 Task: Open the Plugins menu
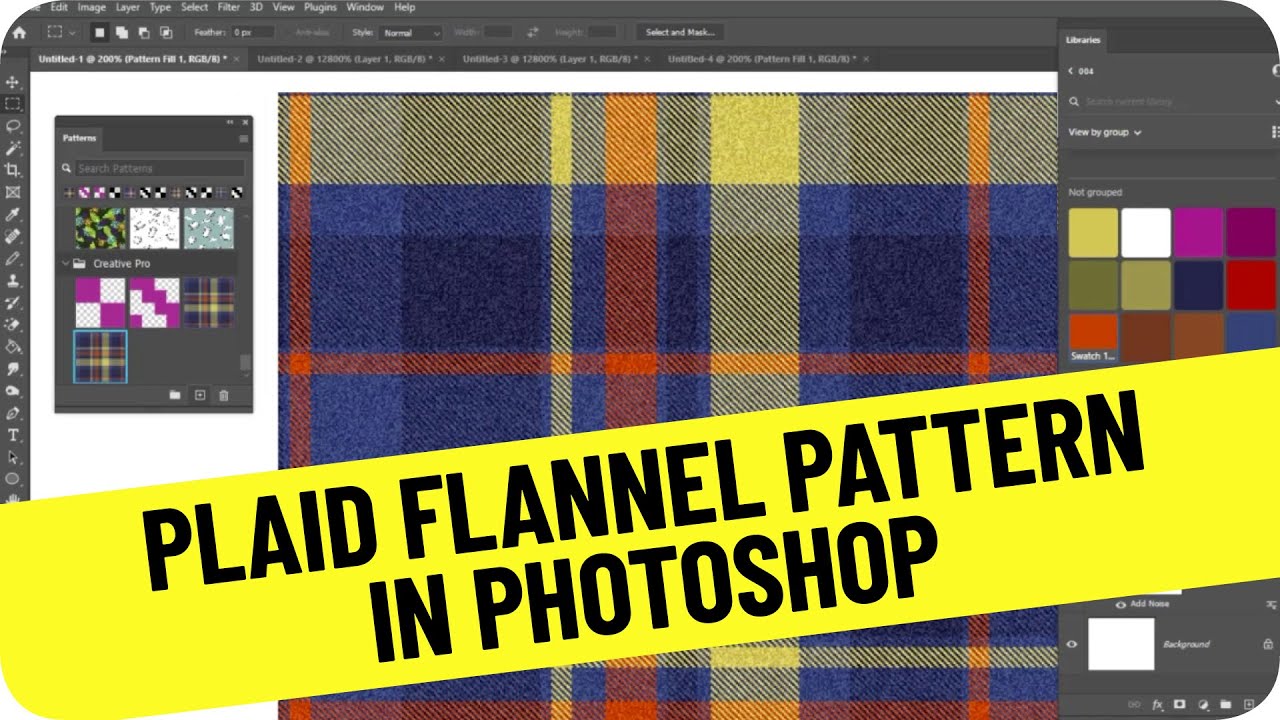(320, 7)
